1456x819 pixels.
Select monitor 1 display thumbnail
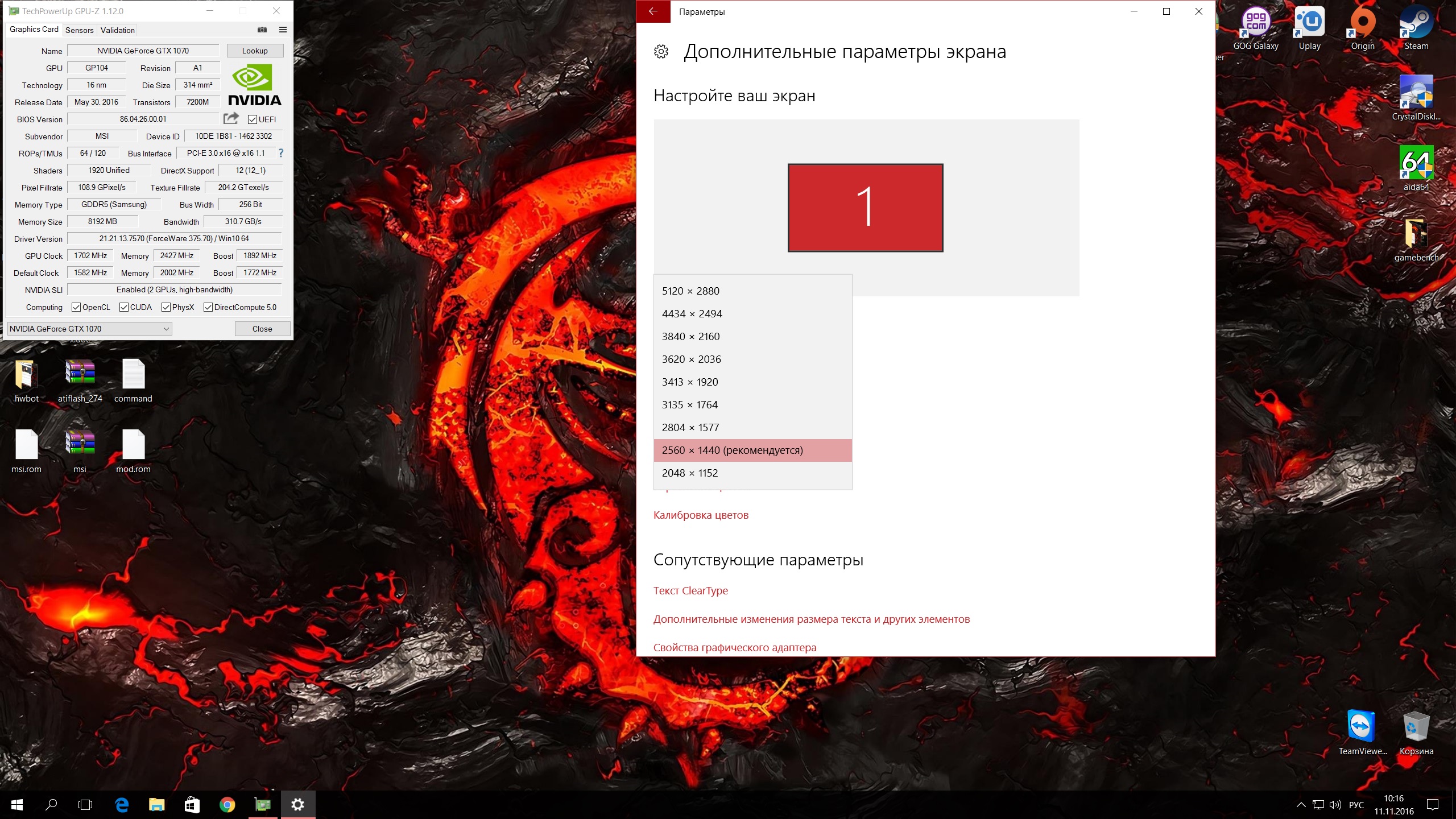tap(865, 208)
